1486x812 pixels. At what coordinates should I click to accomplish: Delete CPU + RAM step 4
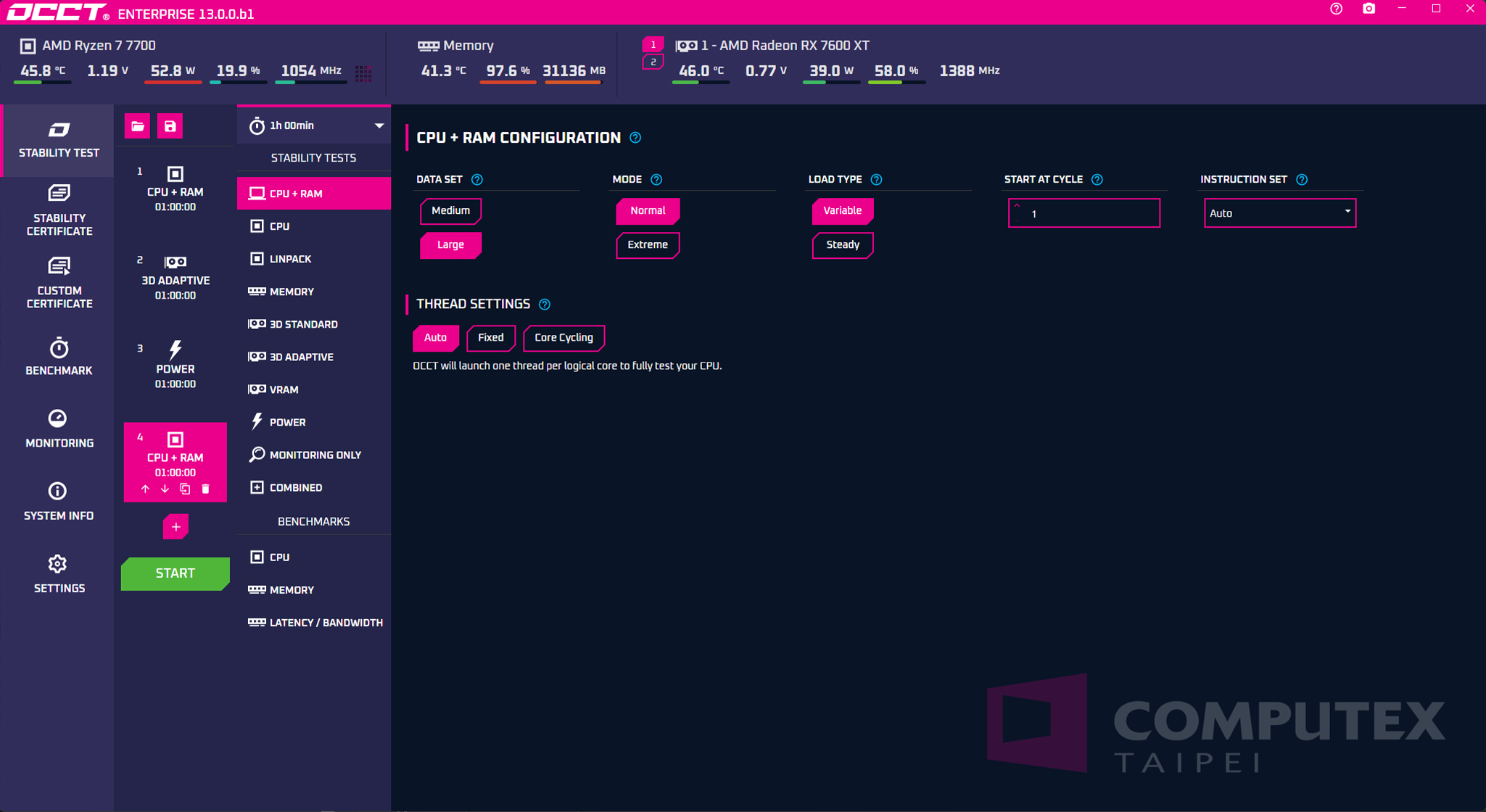coord(205,489)
